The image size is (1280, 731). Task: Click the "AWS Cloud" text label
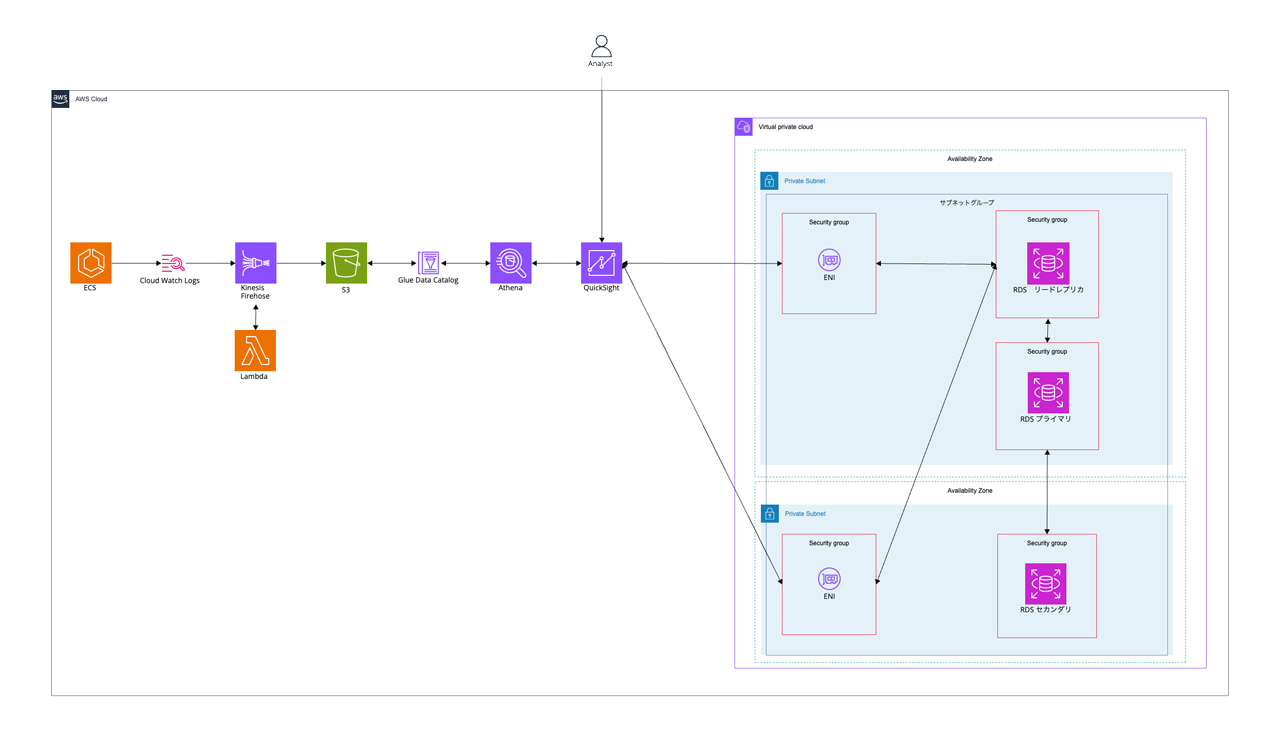91,99
